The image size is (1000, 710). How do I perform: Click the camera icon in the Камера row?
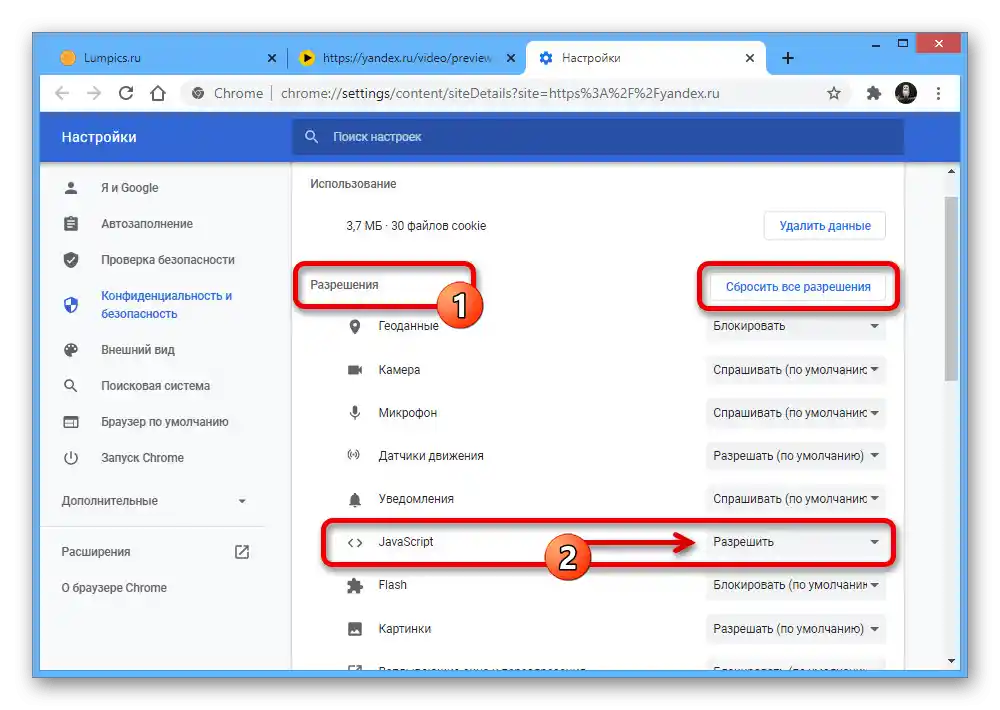[x=355, y=370]
